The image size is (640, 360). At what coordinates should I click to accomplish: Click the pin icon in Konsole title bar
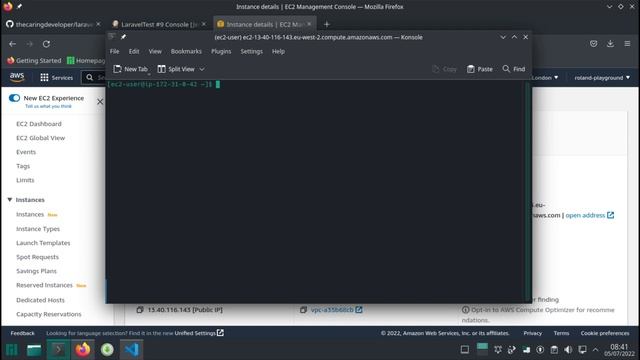(123, 37)
